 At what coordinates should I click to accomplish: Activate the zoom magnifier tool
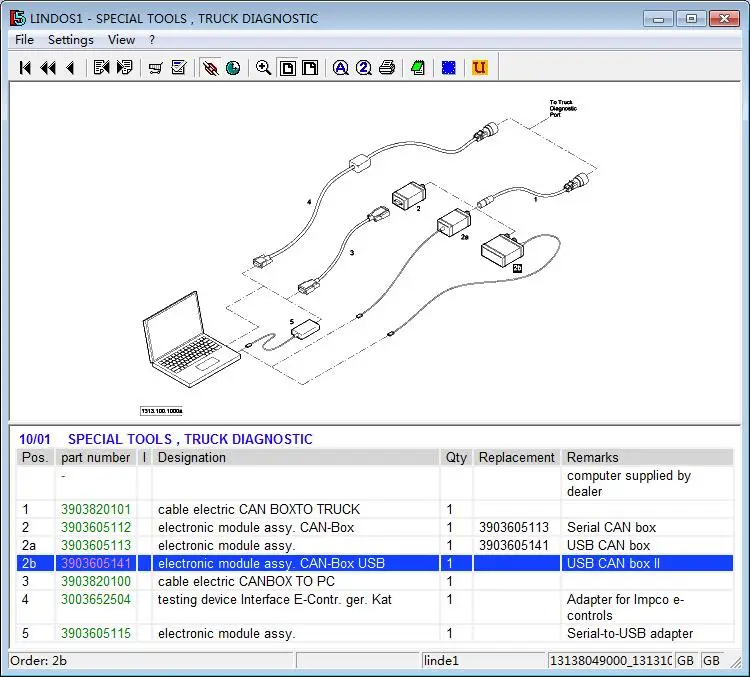pyautogui.click(x=264, y=67)
